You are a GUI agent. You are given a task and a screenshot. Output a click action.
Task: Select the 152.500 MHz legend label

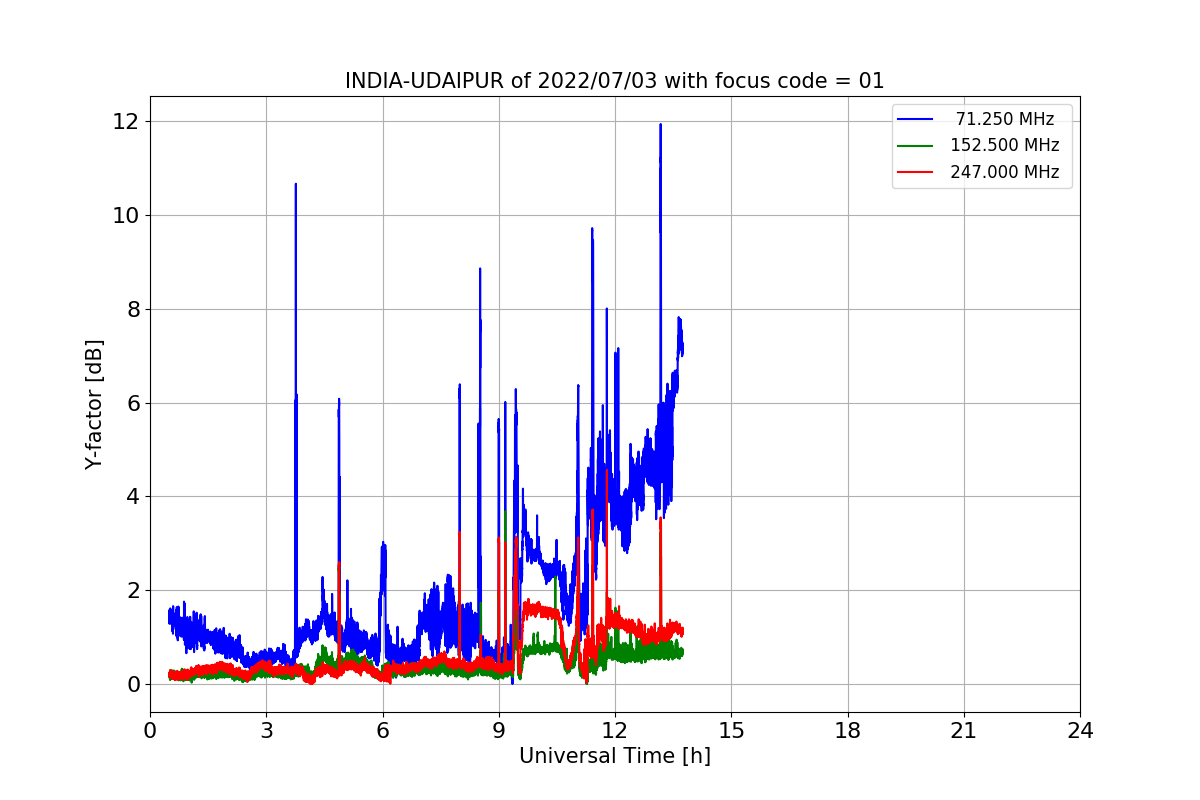coord(1004,145)
